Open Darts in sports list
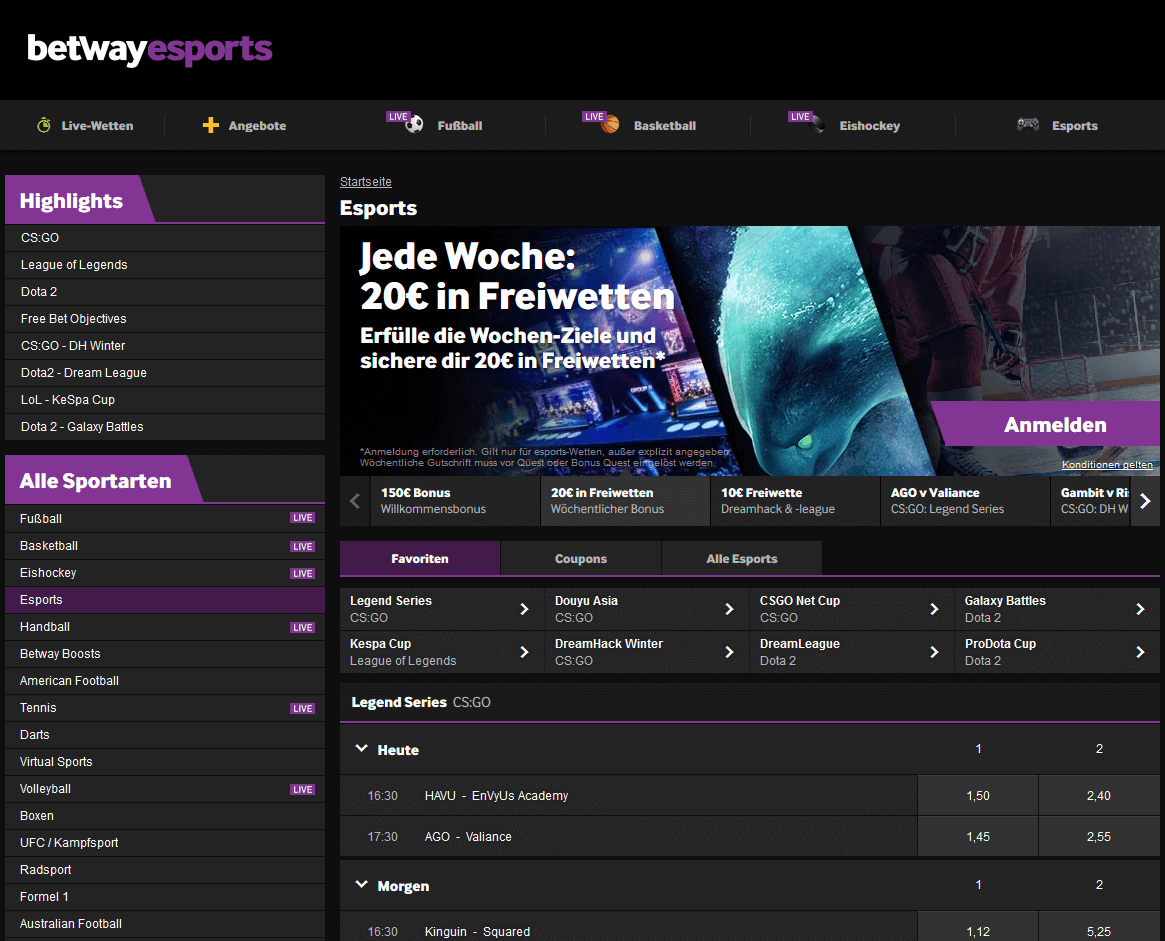The height and width of the screenshot is (941, 1165). coord(165,735)
